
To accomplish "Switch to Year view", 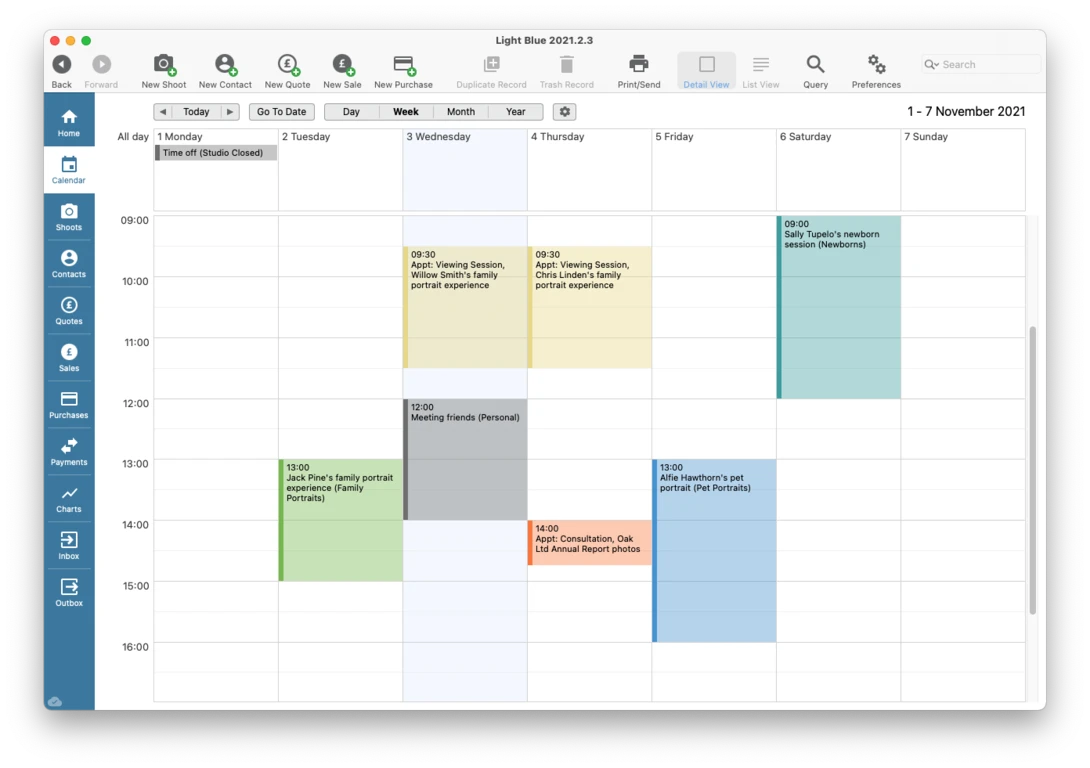I will pyautogui.click(x=516, y=112).
